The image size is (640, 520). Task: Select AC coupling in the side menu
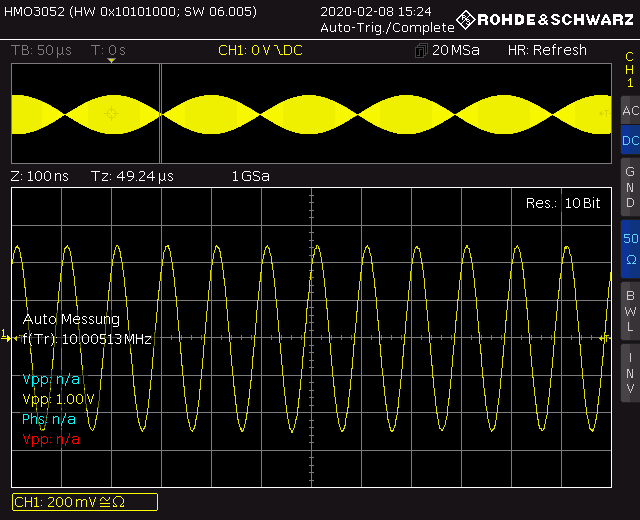click(x=629, y=111)
